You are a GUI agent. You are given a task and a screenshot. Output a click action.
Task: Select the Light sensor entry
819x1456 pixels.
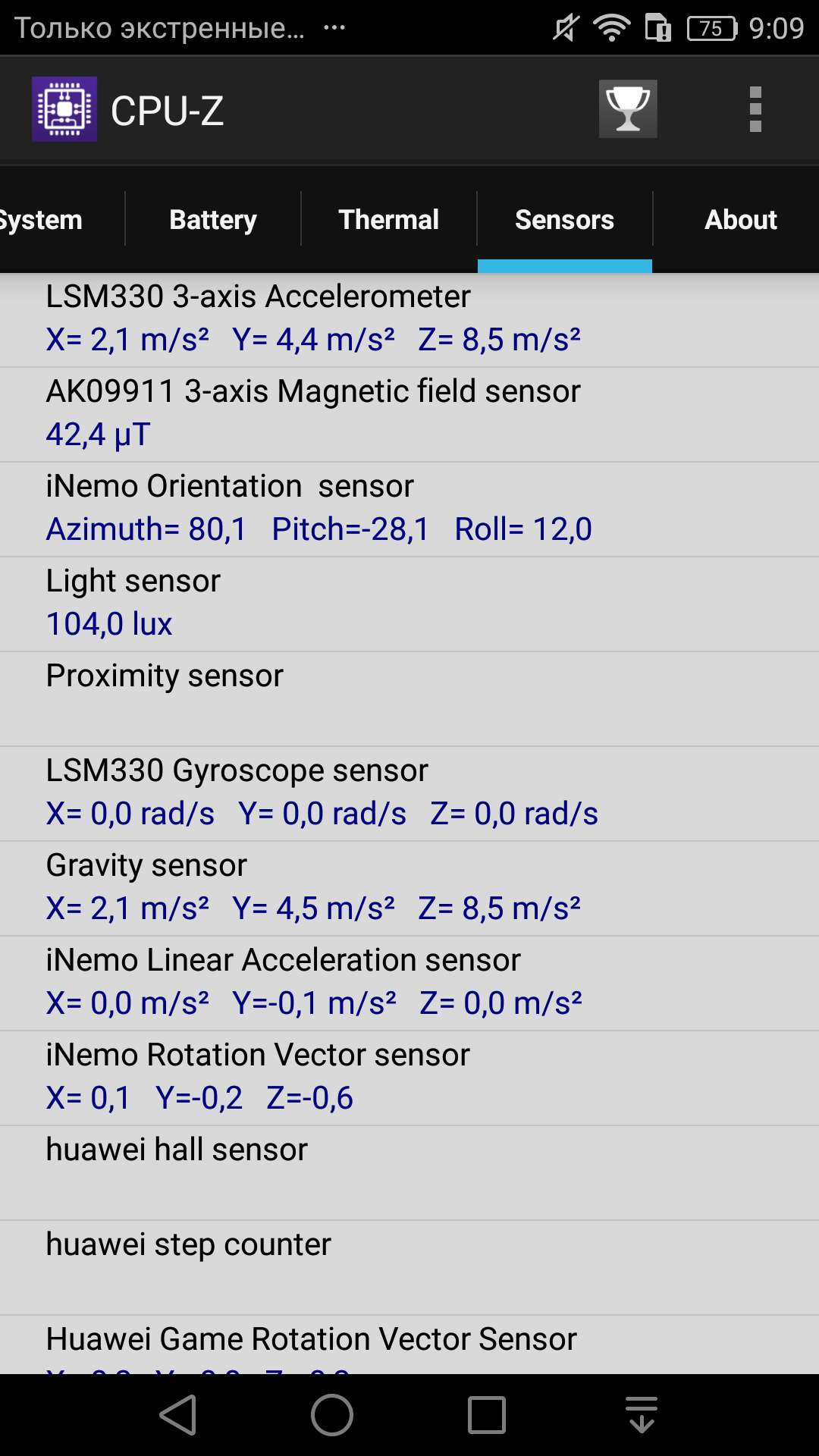click(409, 604)
